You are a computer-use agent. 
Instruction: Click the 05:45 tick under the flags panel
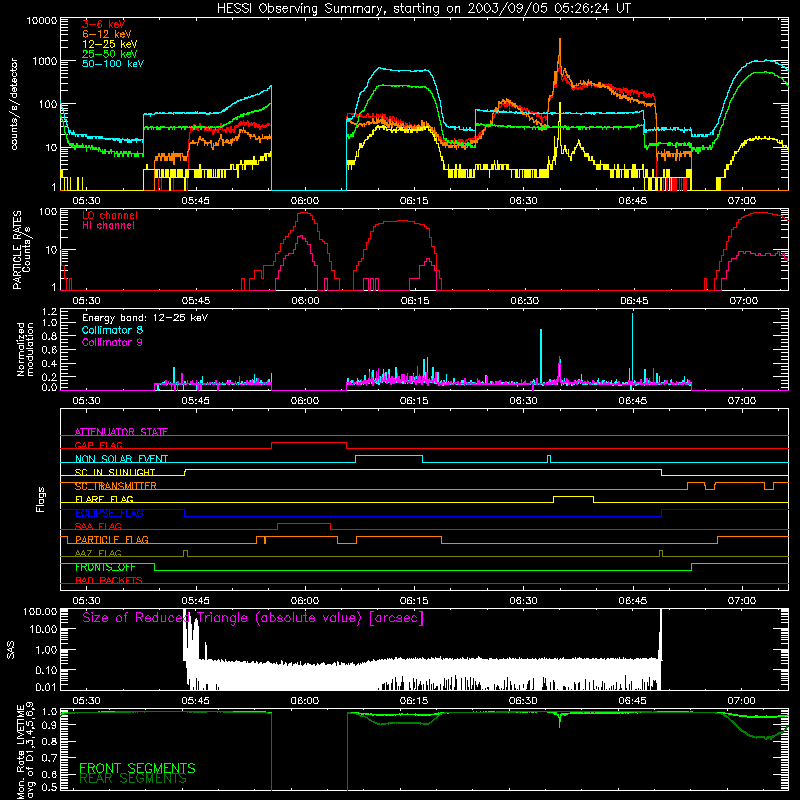195,601
